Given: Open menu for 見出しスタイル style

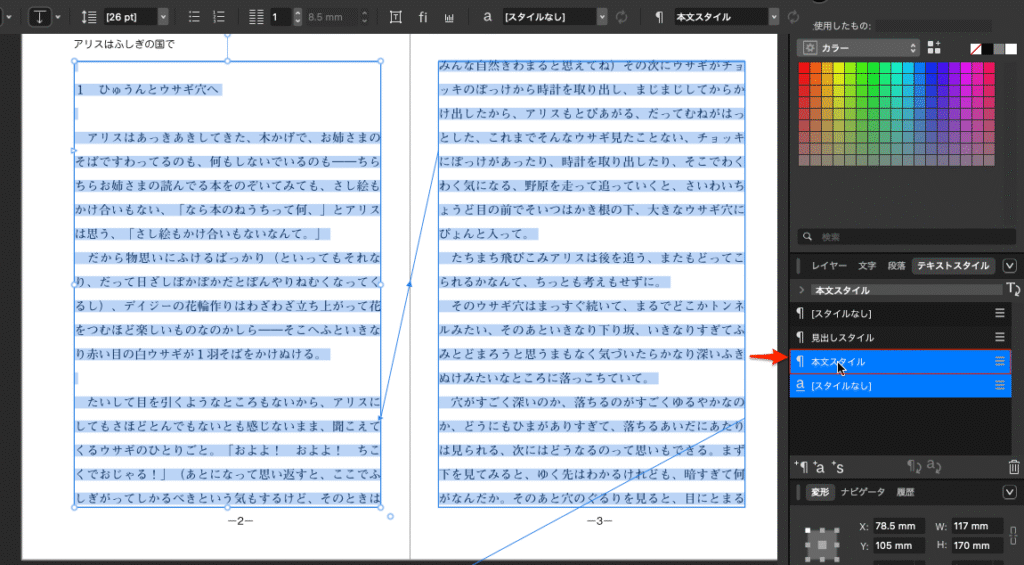Looking at the screenshot, I should coord(997,338).
